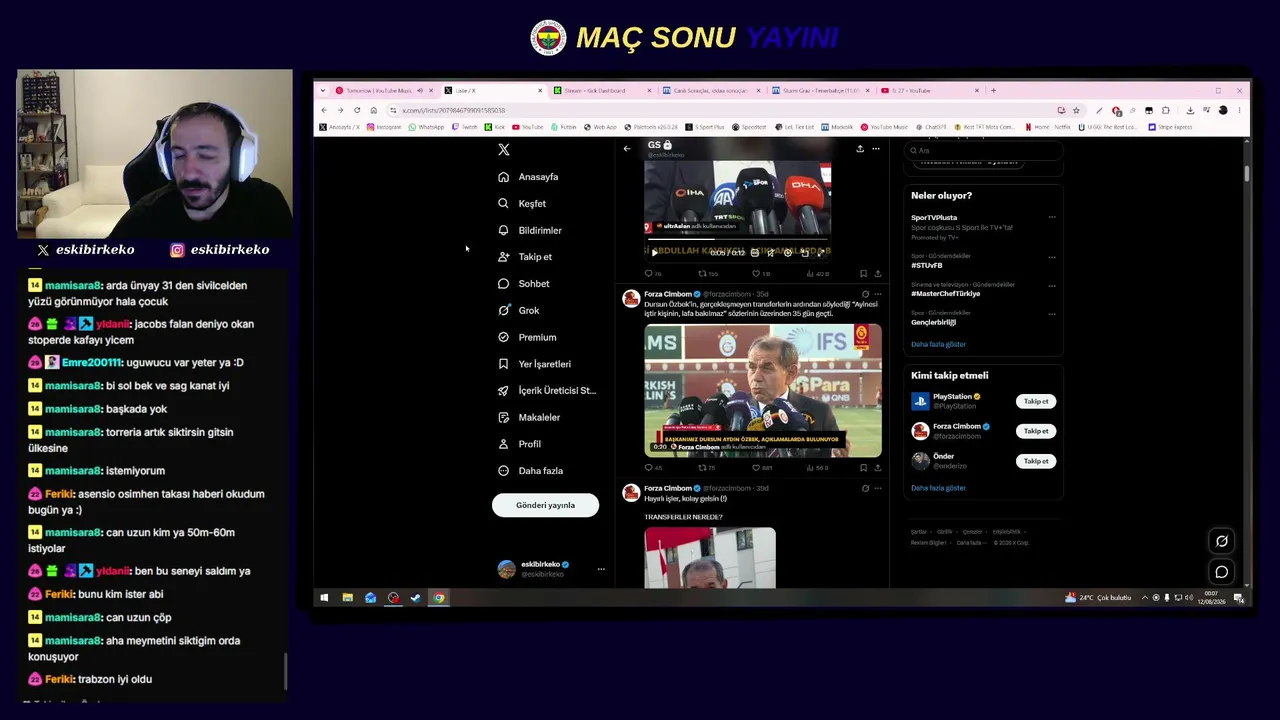Like the post with 18 likes
The height and width of the screenshot is (720, 1280).
pos(762,273)
